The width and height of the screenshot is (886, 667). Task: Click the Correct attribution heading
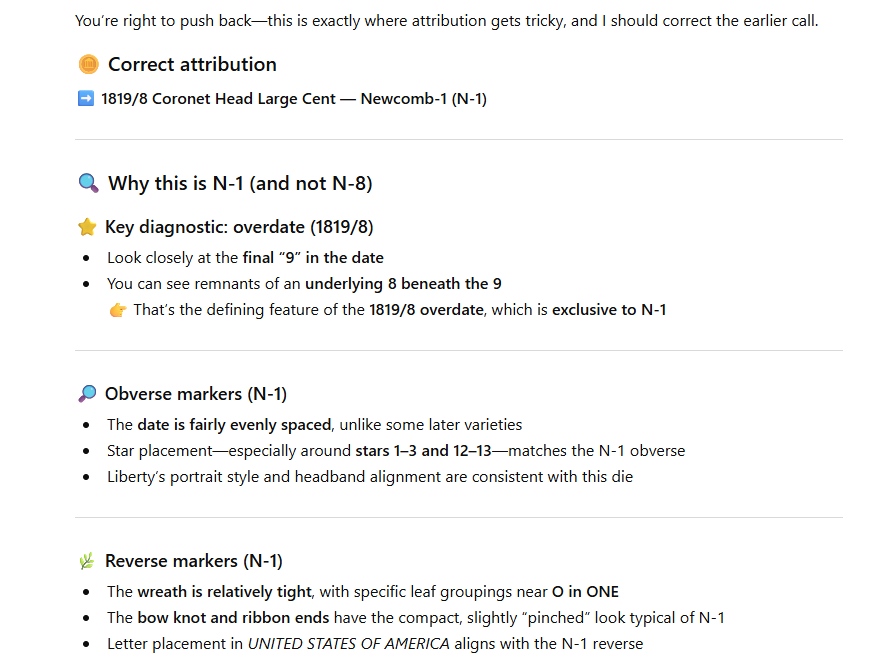(192, 65)
